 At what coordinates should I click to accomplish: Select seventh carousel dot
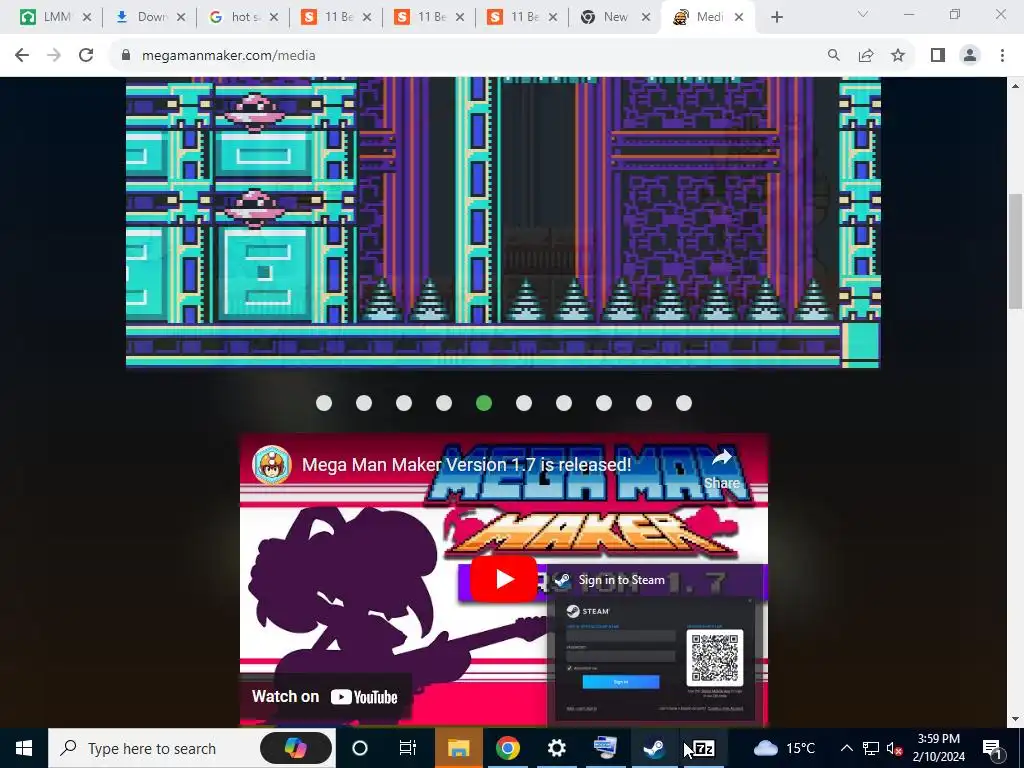[x=564, y=403]
